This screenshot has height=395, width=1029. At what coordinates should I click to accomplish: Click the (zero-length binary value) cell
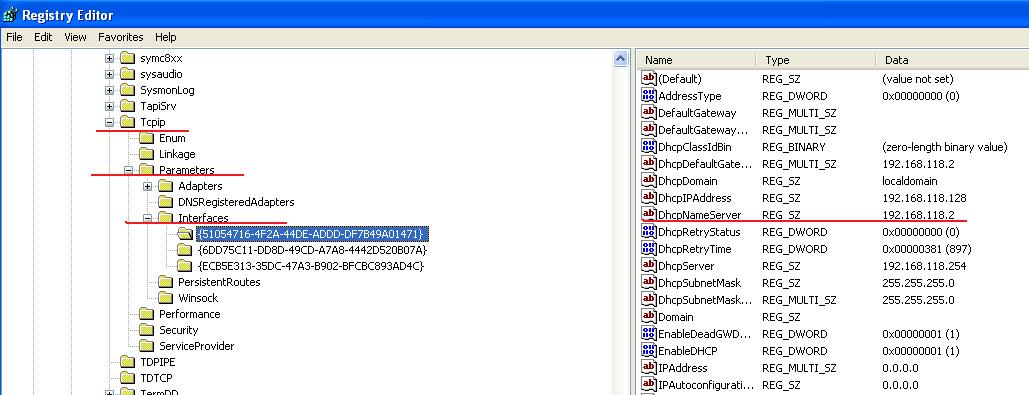point(944,147)
